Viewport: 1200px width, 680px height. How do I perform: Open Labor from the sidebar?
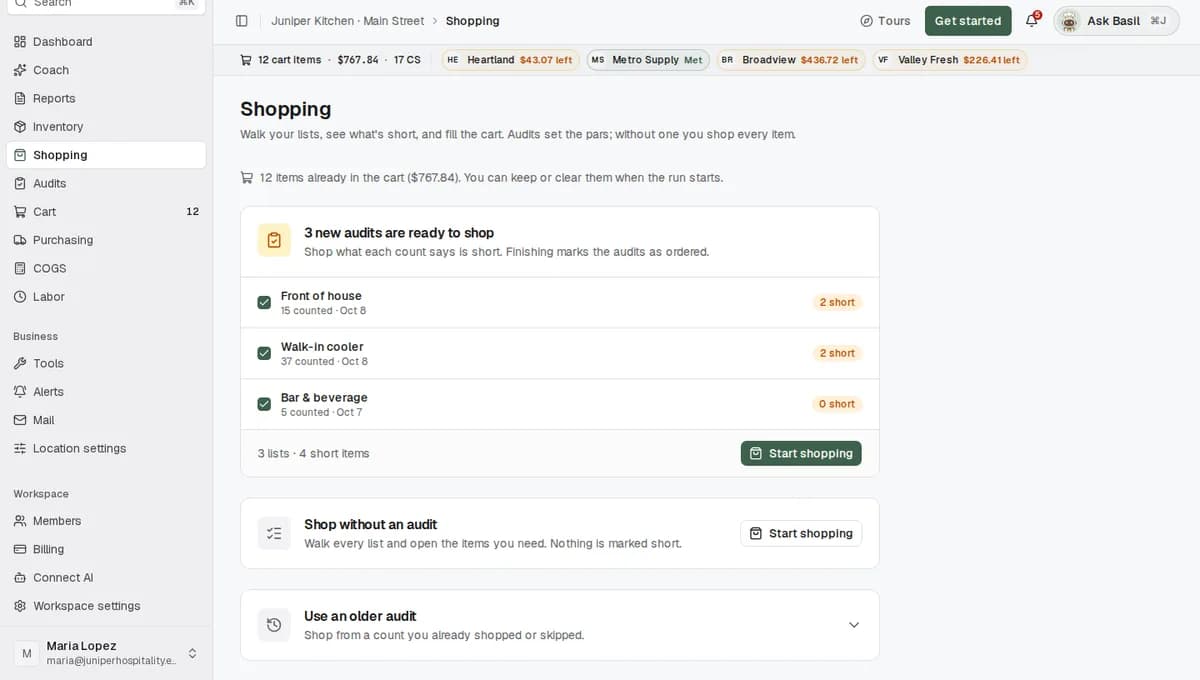point(106,297)
